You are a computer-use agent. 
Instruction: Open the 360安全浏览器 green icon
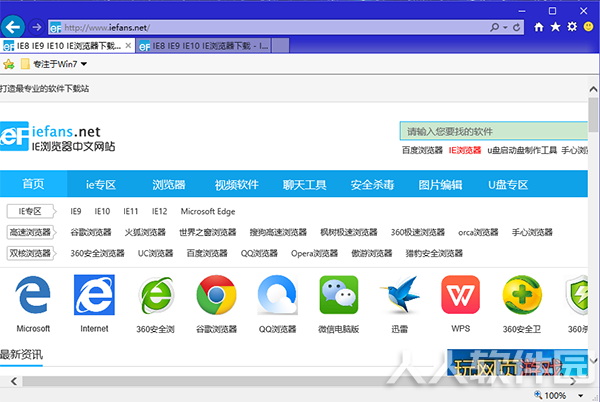(155, 295)
